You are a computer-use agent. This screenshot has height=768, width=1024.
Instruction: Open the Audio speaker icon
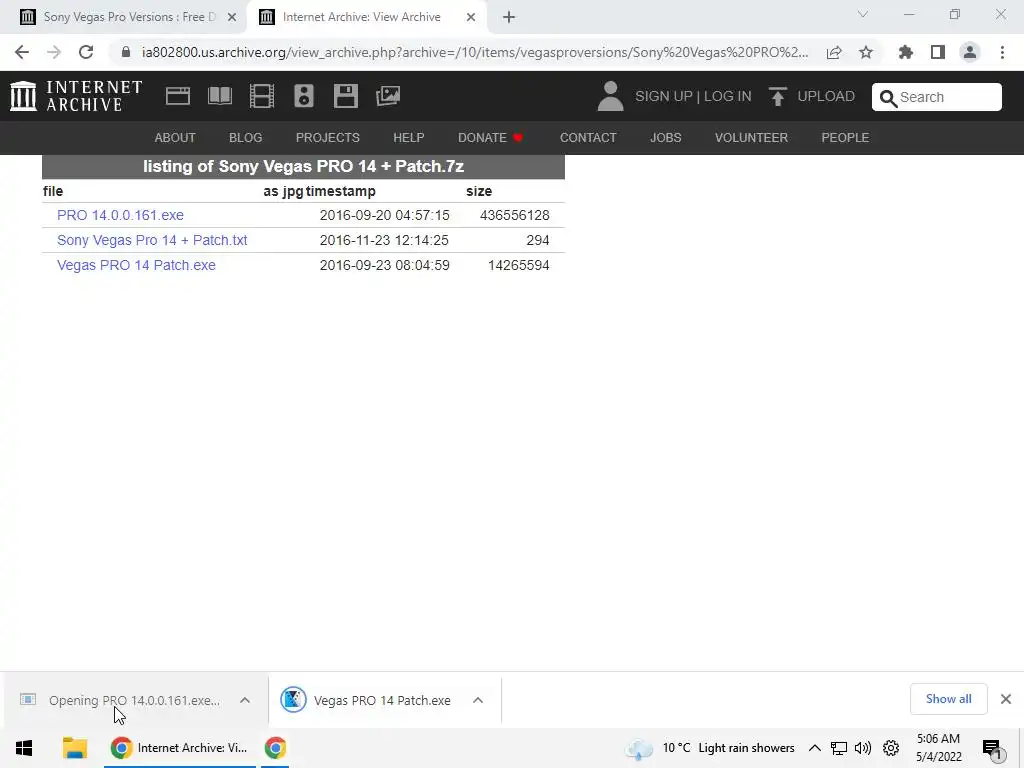point(304,96)
